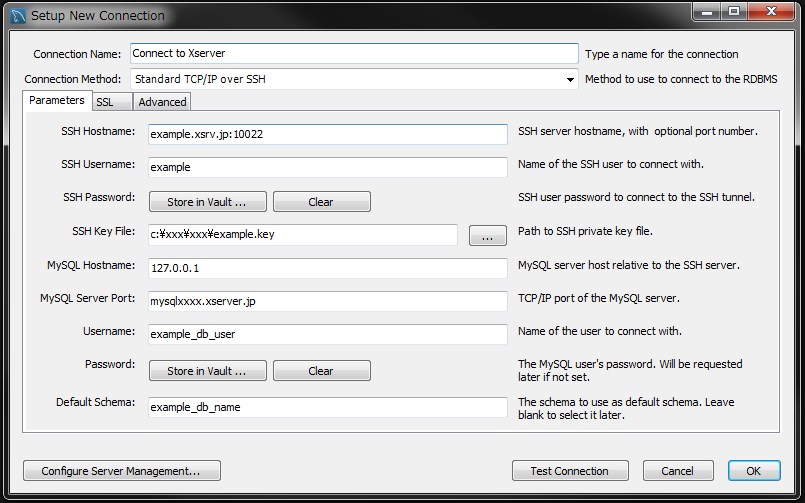
Task: Store SSH Password in Vault
Action: (207, 202)
